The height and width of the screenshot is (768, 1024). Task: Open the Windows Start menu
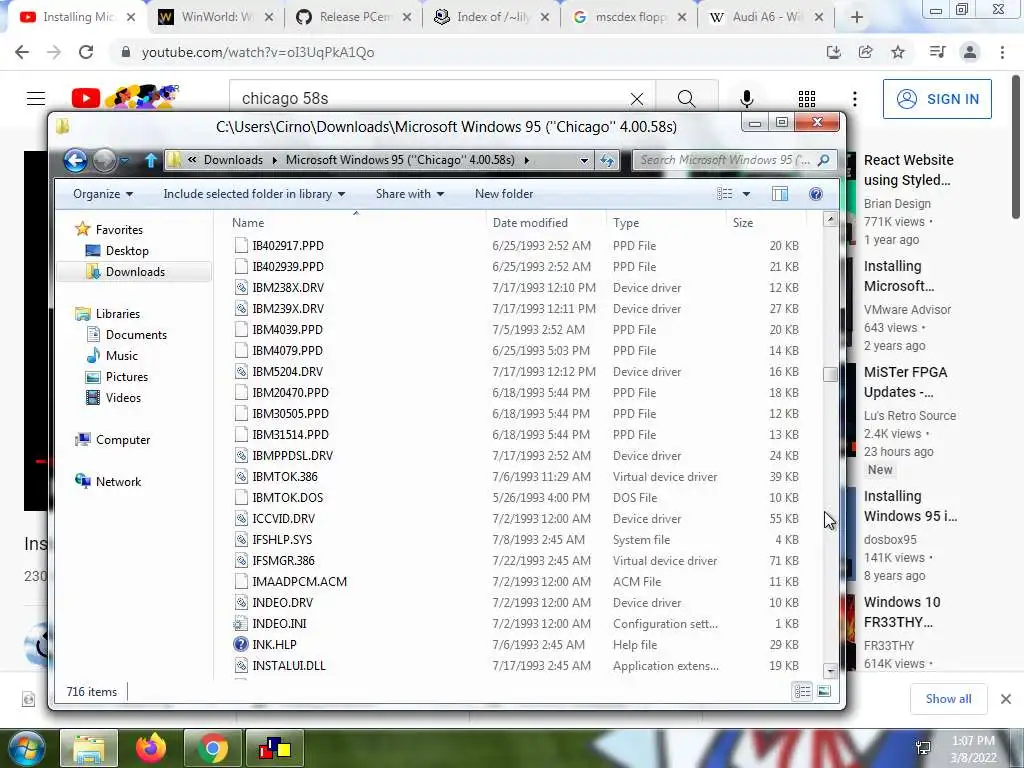(25, 748)
